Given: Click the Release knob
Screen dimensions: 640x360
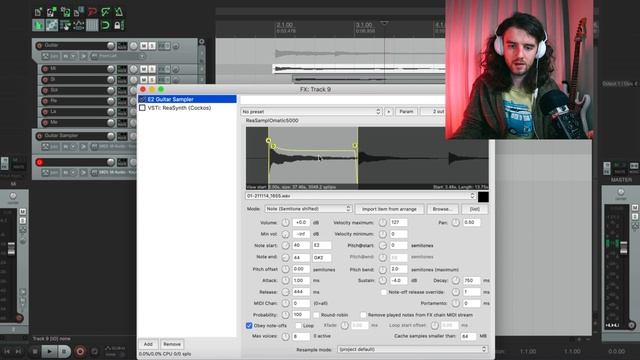Looking at the screenshot, I should (285, 292).
